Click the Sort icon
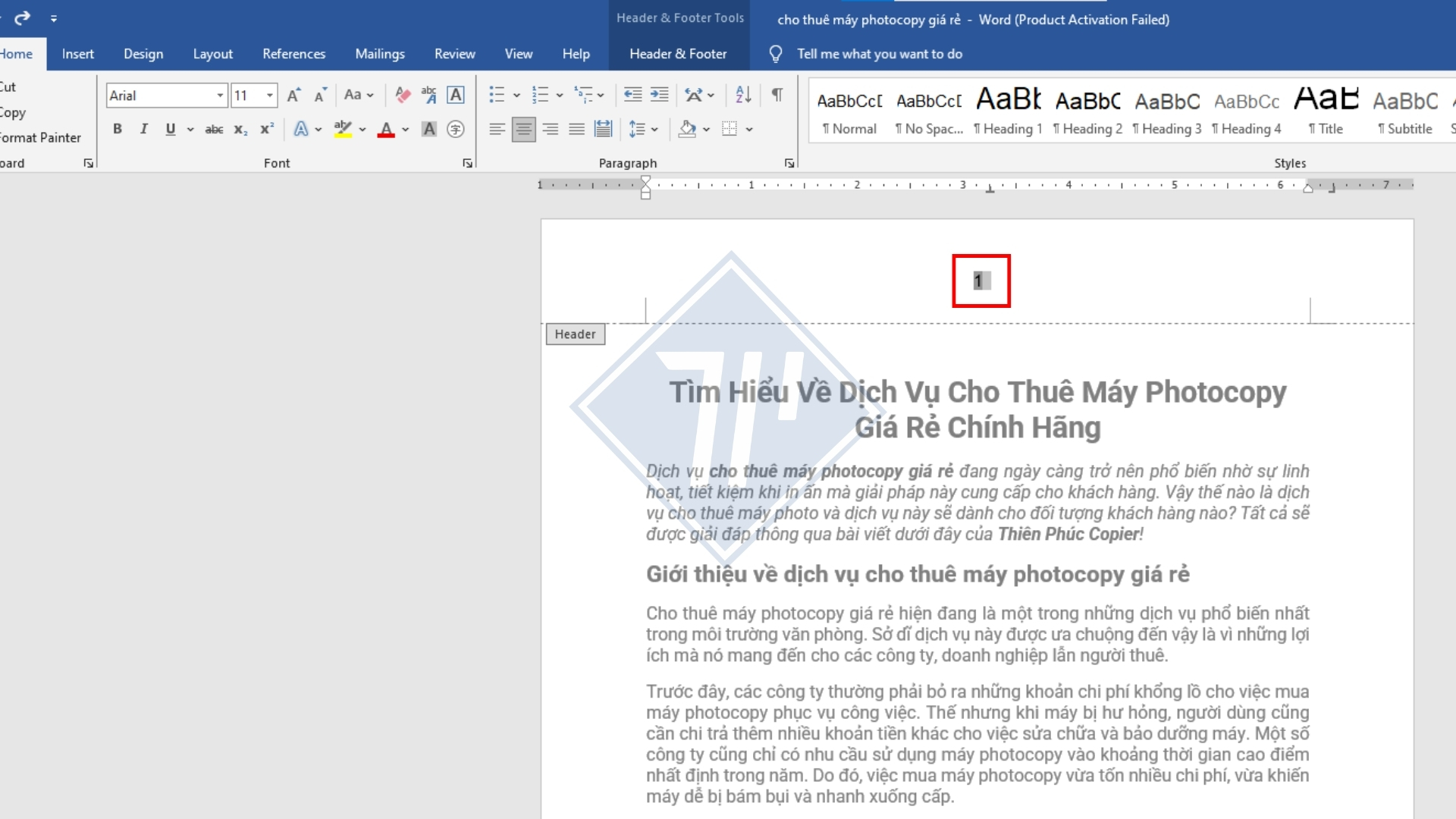The image size is (1456, 819). (x=742, y=95)
